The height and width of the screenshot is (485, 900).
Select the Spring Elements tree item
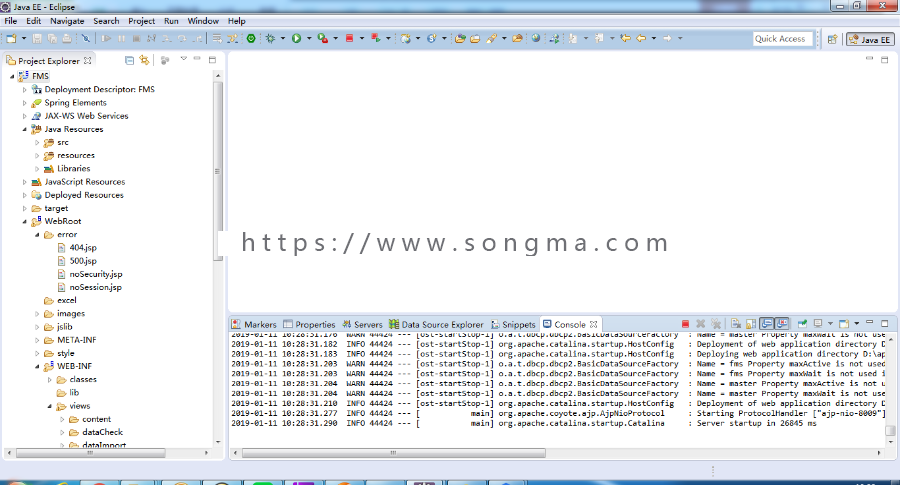coord(75,103)
